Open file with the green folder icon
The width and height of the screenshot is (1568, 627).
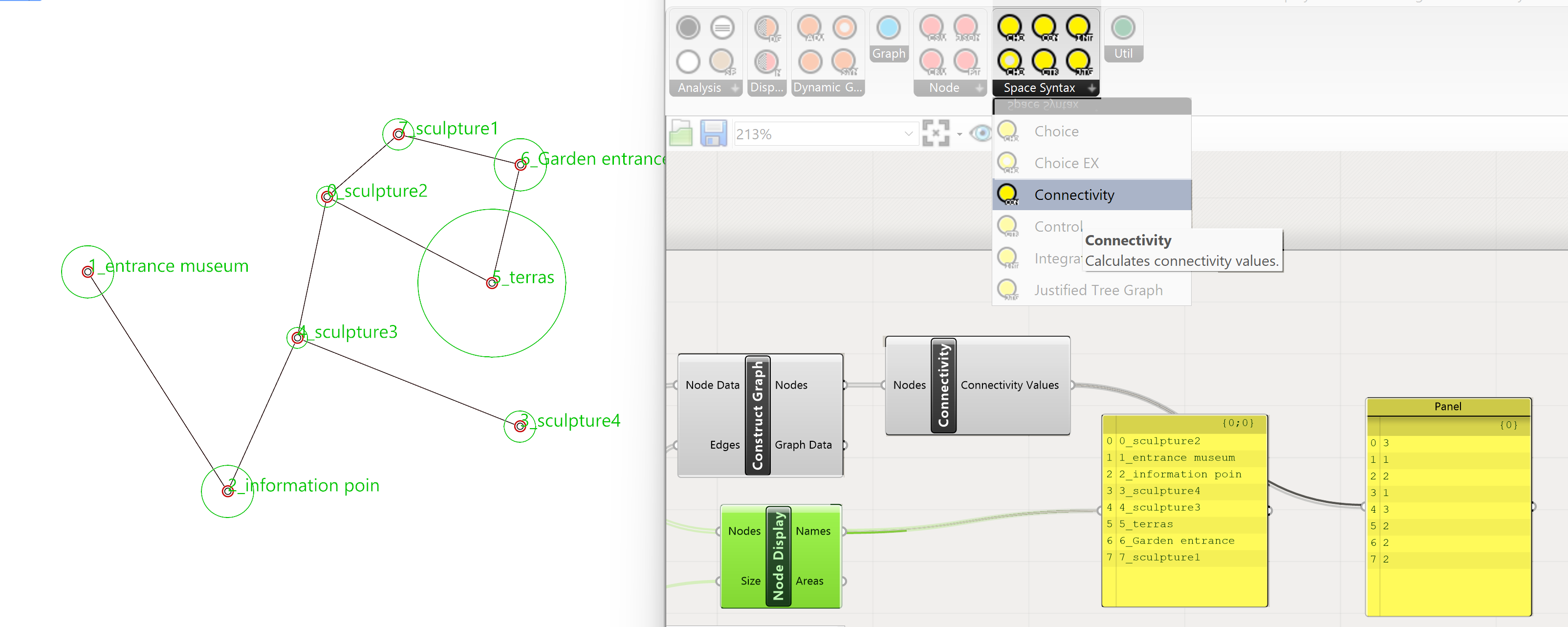pos(681,133)
